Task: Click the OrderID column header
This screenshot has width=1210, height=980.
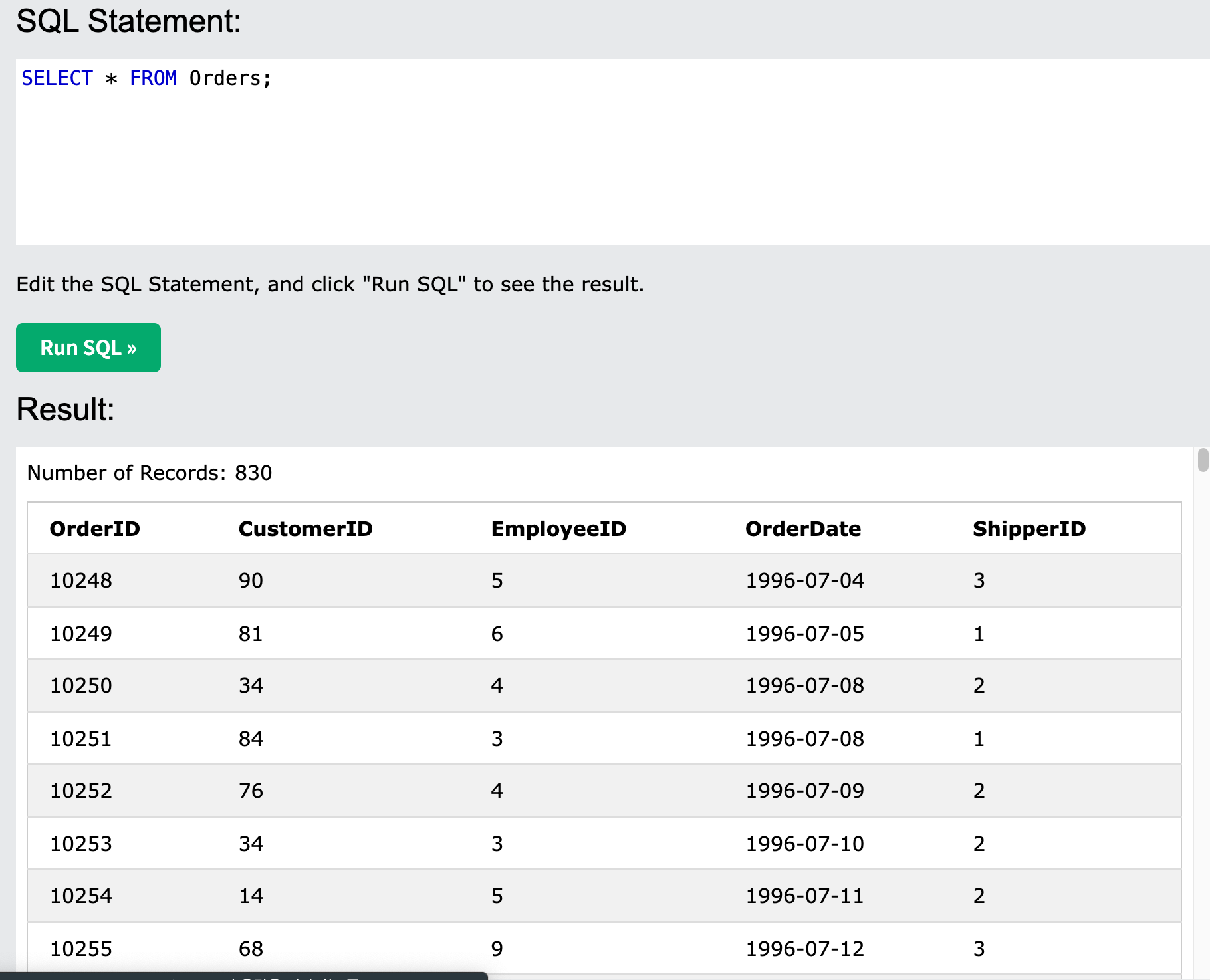Action: pos(94,529)
